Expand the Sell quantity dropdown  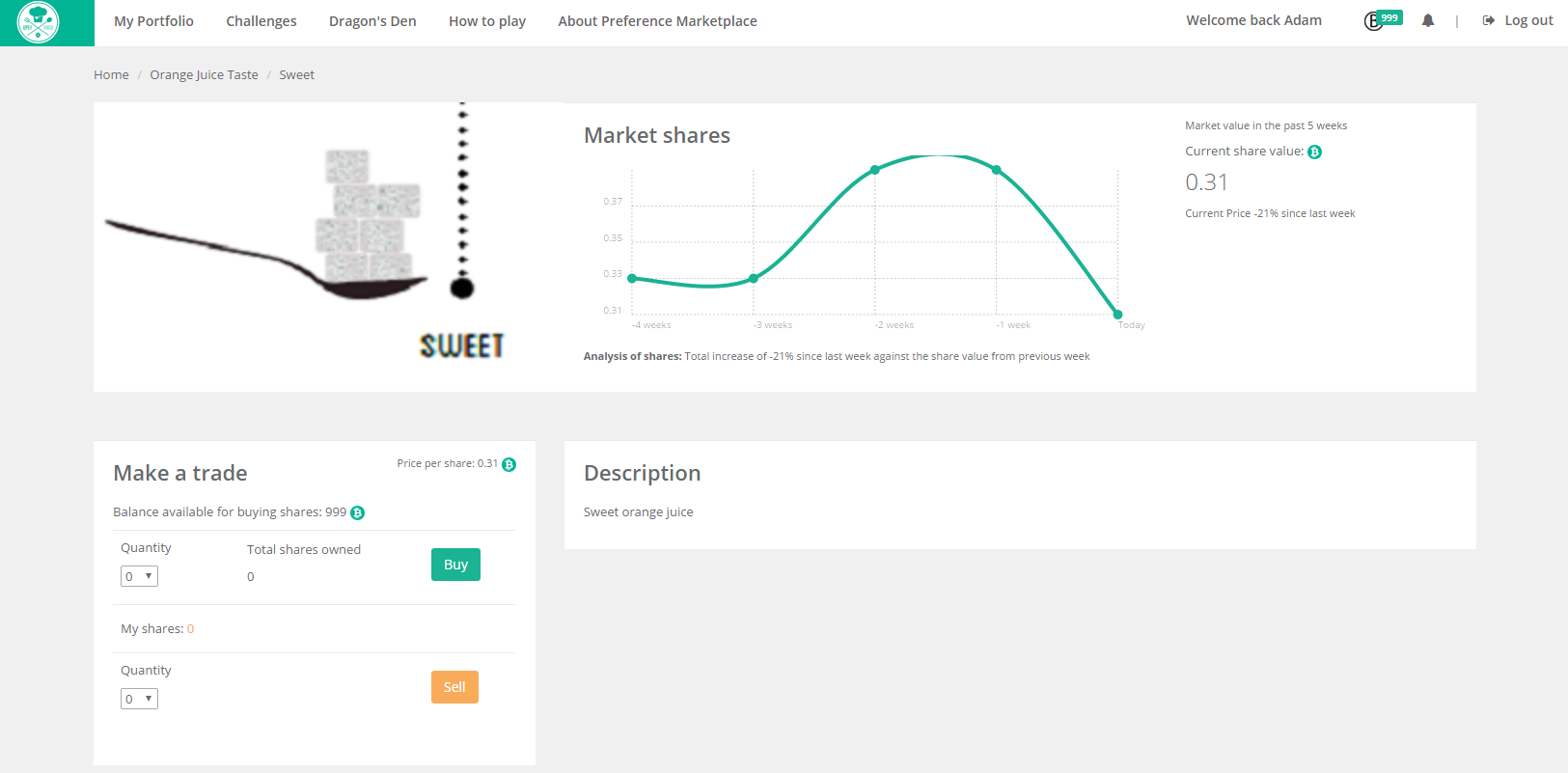point(139,699)
